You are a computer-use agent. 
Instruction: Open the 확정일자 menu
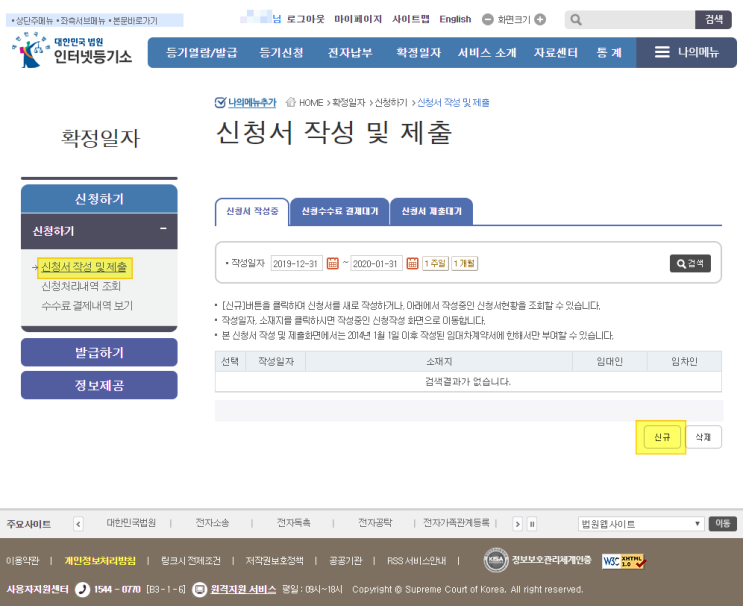pos(418,53)
